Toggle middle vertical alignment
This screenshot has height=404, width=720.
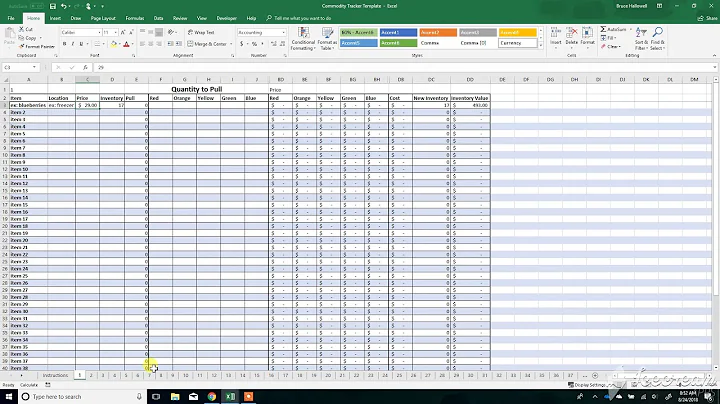151,32
